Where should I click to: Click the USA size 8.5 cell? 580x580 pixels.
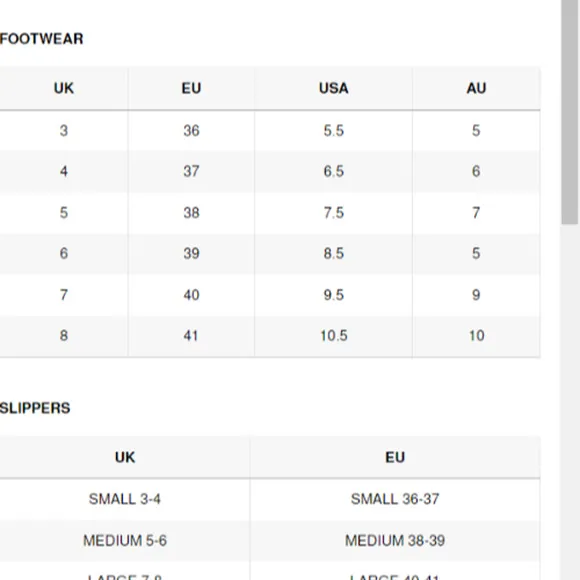click(x=334, y=253)
